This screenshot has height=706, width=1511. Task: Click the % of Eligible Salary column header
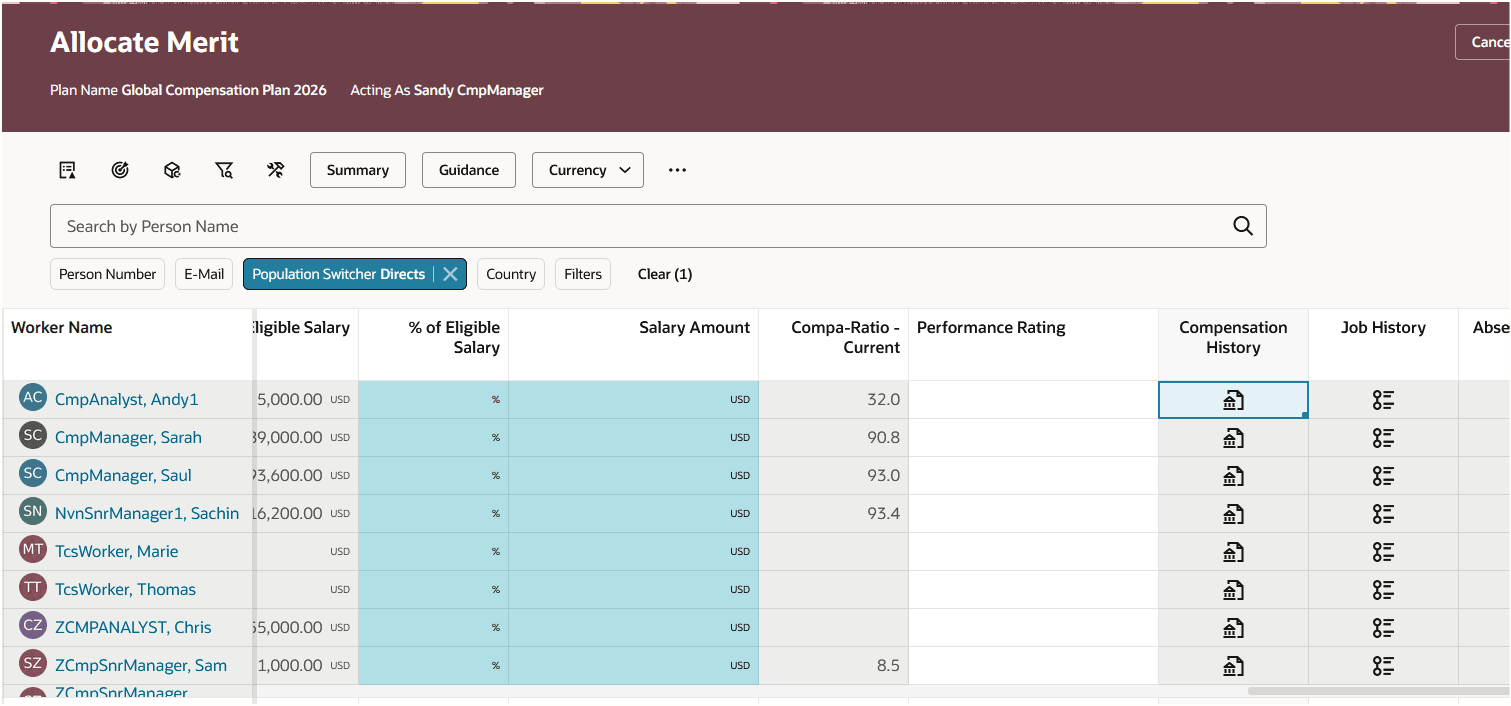(433, 344)
